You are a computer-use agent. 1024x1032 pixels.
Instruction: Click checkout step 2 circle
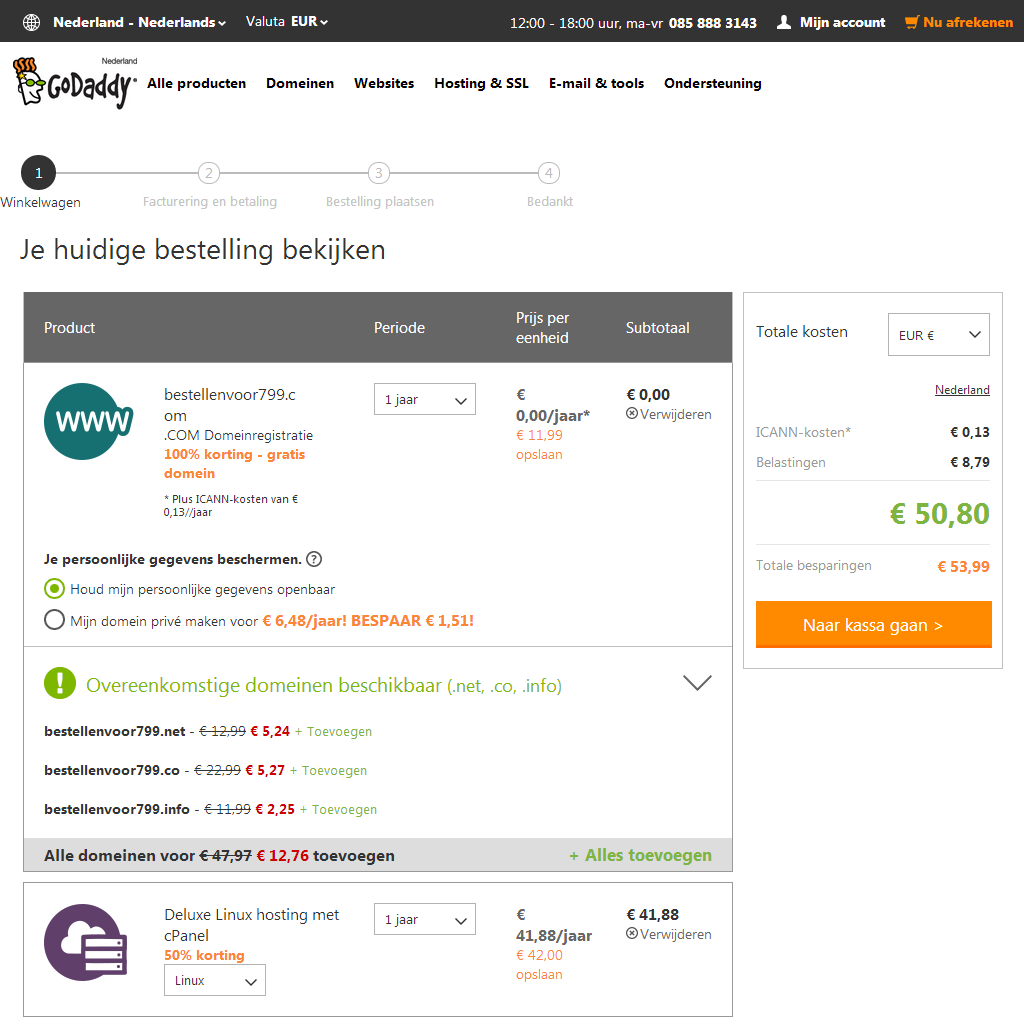pos(208,173)
